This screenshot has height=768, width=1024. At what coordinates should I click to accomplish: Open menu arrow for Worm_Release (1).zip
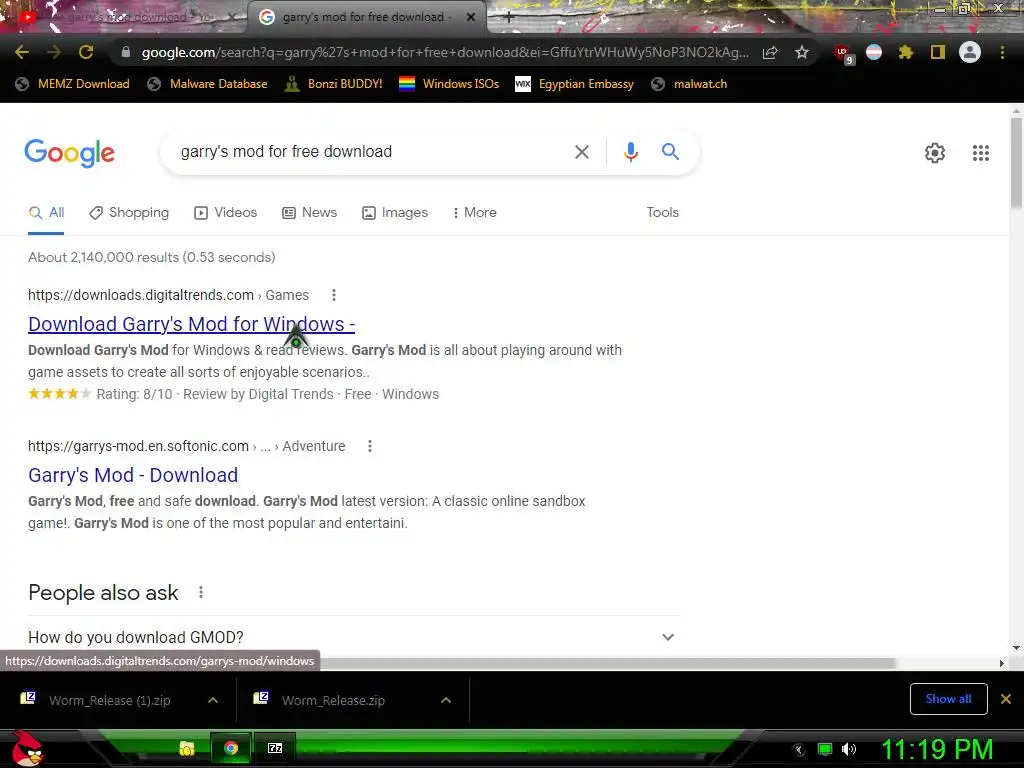(212, 700)
